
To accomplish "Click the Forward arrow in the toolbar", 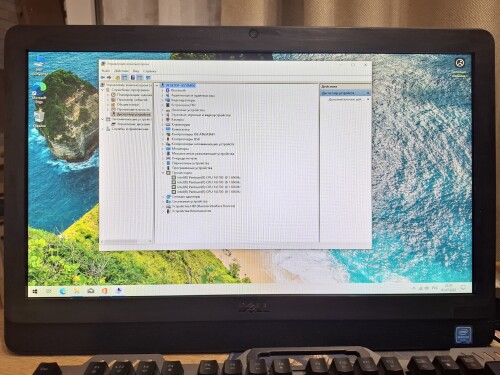I will (109, 77).
